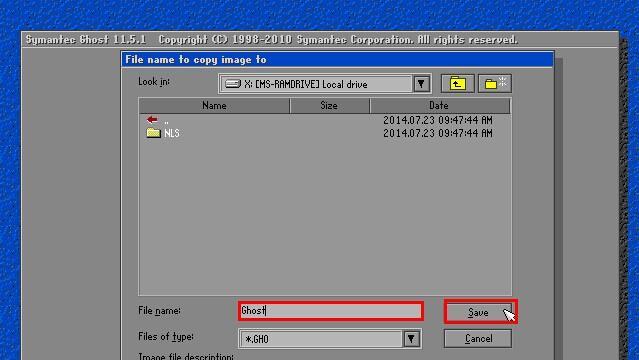Go up one folder level icon
Viewport: 639px width, 360px height.
457,84
